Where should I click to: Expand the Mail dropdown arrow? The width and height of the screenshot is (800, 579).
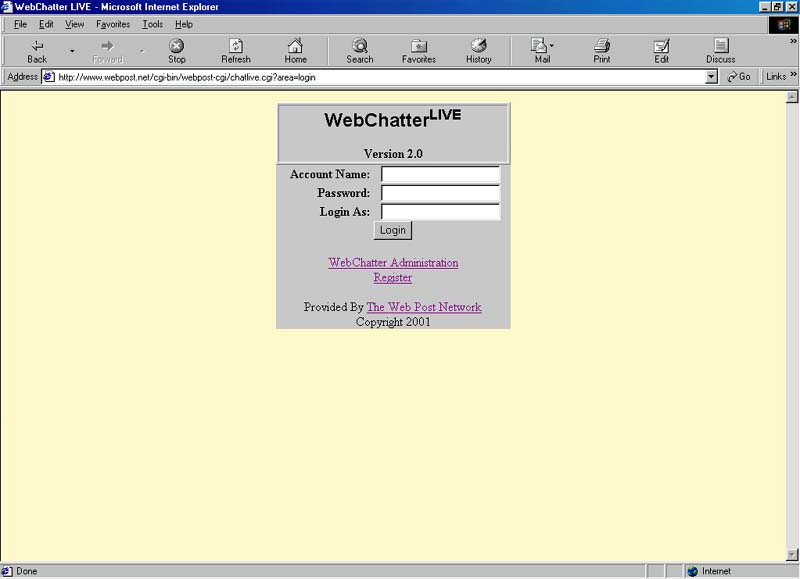[552, 46]
